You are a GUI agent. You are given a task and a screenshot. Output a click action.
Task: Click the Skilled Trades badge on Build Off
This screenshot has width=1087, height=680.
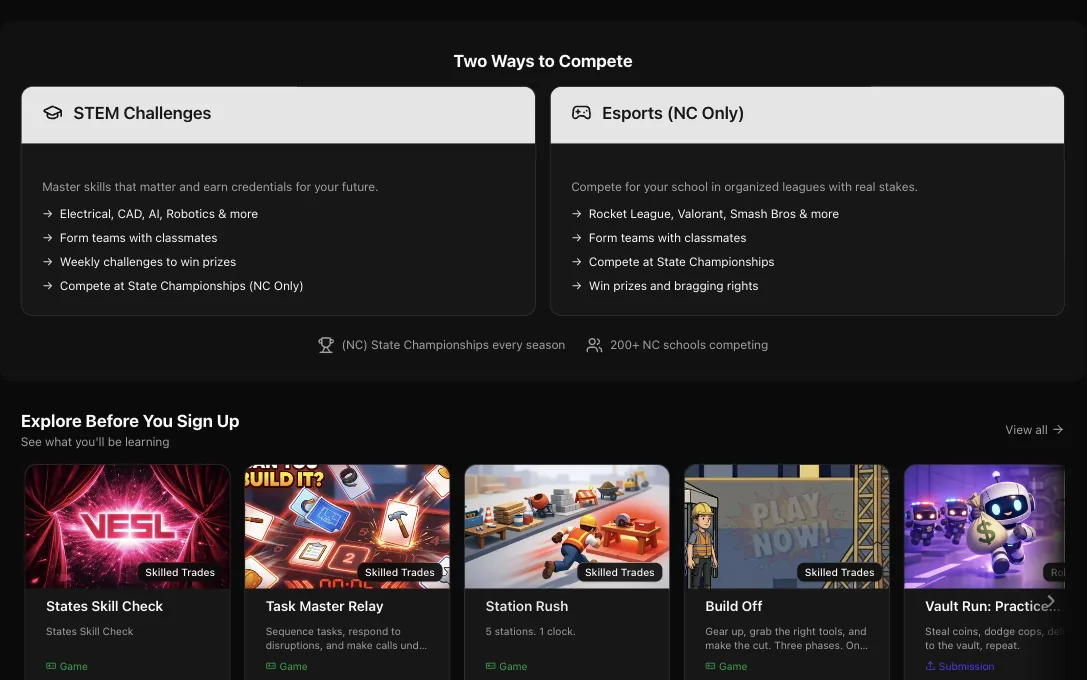click(x=840, y=573)
